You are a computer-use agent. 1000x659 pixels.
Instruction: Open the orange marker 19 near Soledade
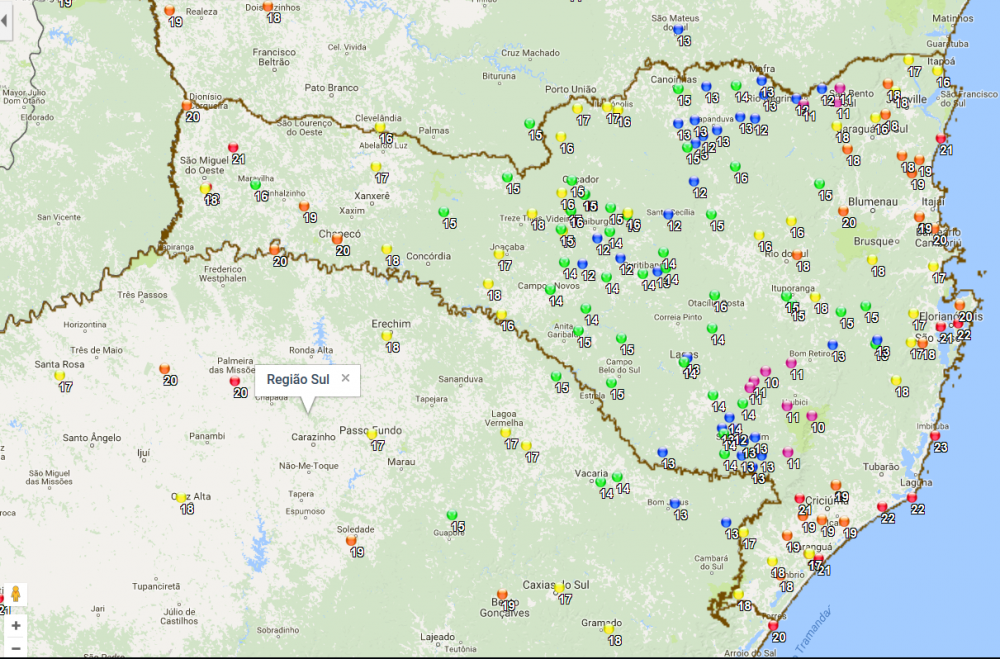(x=352, y=540)
